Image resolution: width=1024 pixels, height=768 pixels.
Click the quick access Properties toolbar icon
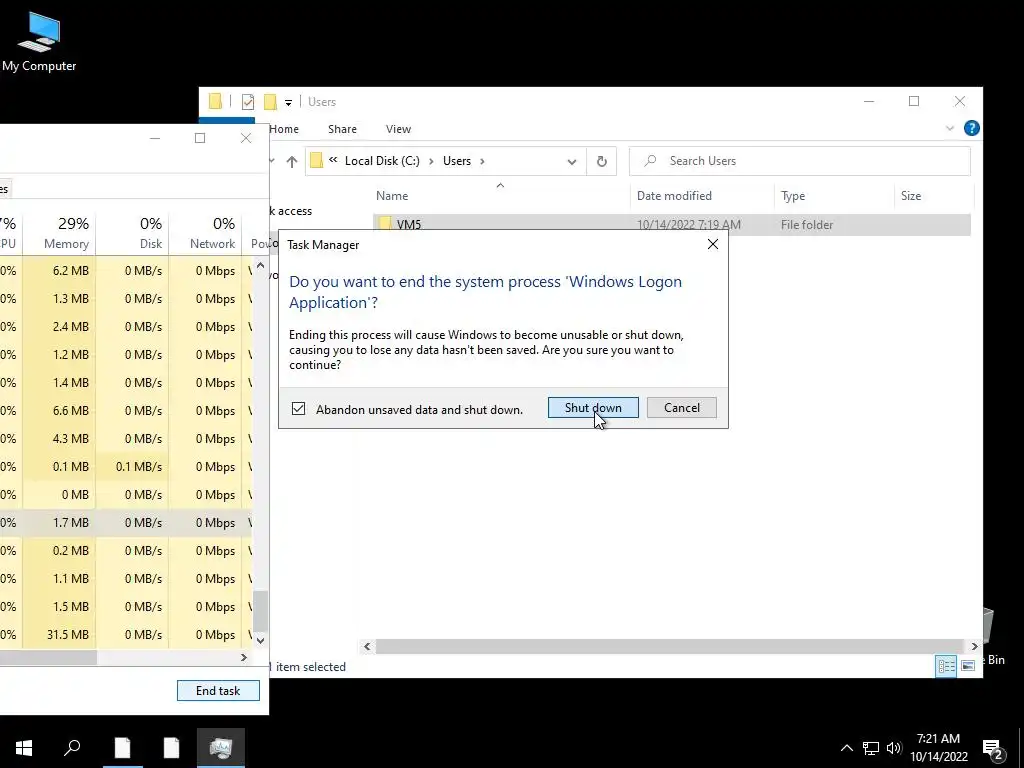pos(248,101)
